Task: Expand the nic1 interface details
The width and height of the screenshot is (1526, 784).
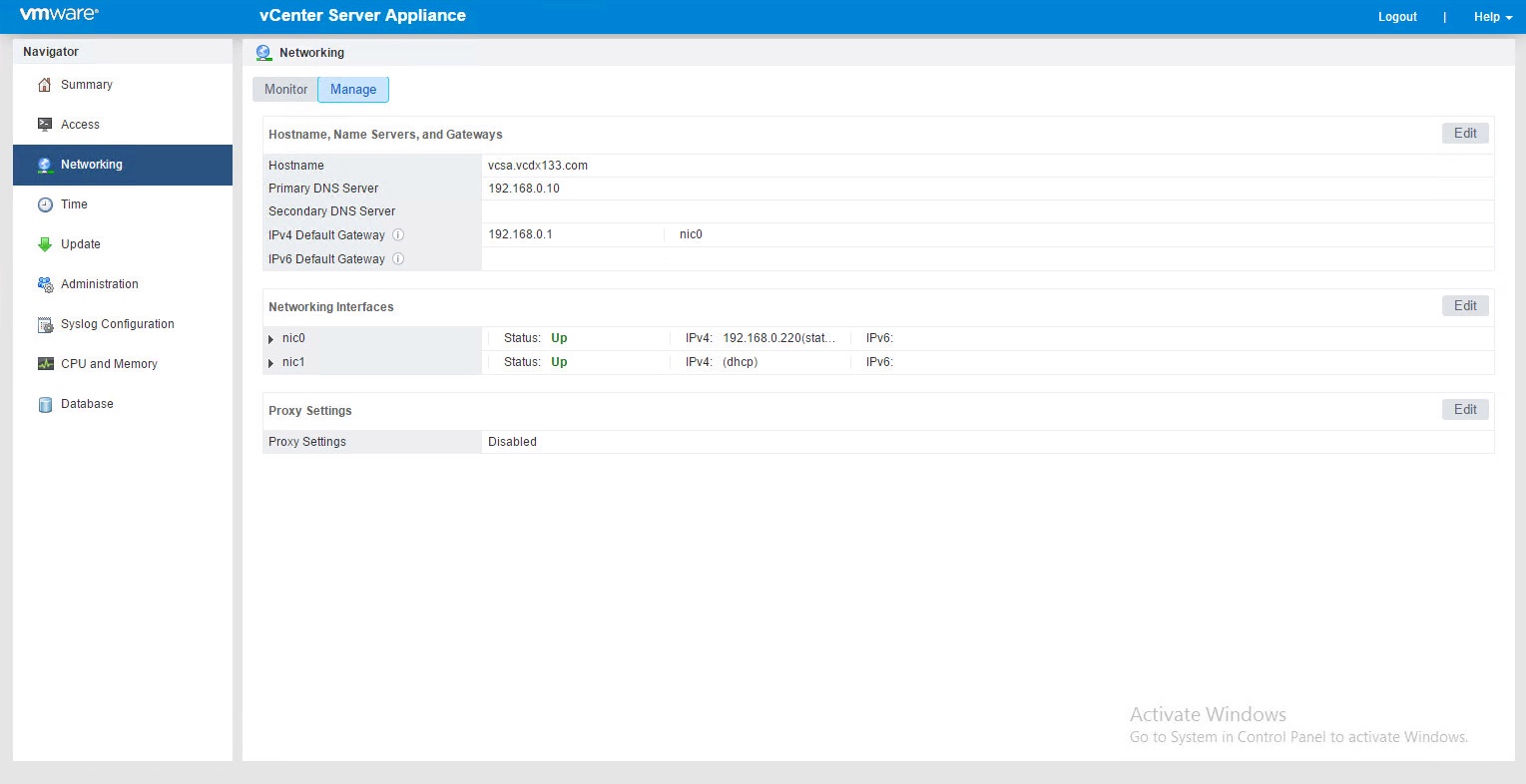Action: (x=271, y=363)
